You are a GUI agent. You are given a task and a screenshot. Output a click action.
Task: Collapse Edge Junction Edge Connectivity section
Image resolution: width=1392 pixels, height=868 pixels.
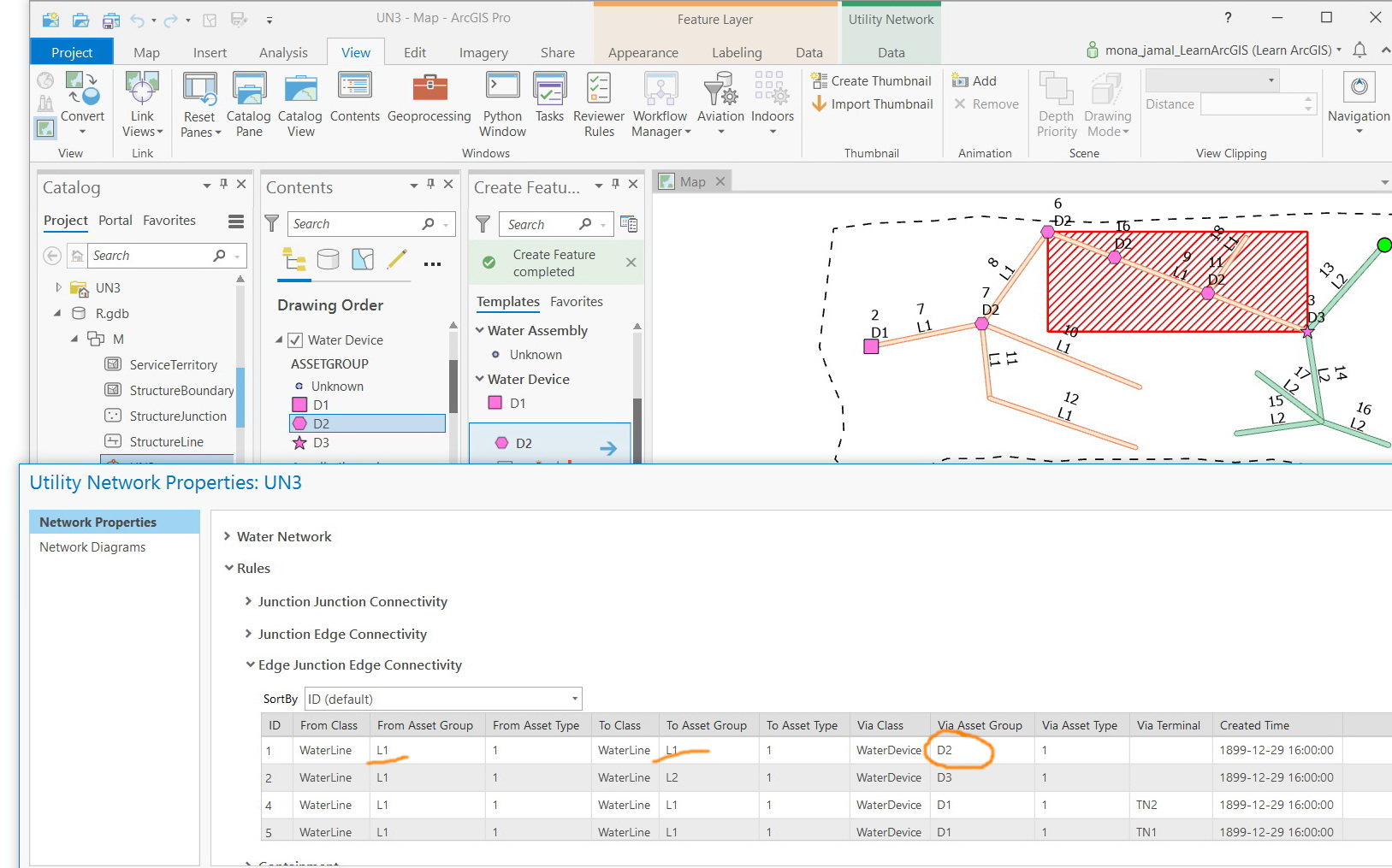[x=251, y=664]
